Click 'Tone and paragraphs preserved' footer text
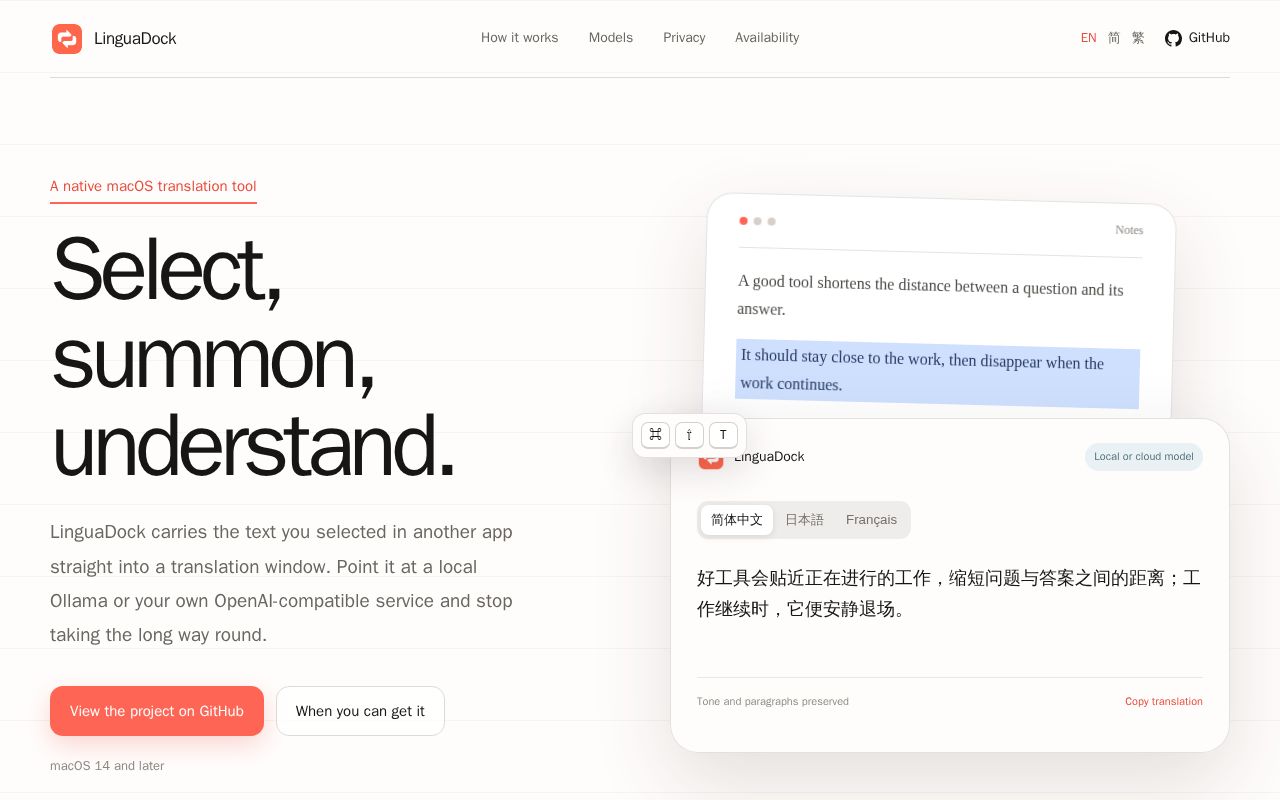Viewport: 1280px width, 800px height. point(773,701)
